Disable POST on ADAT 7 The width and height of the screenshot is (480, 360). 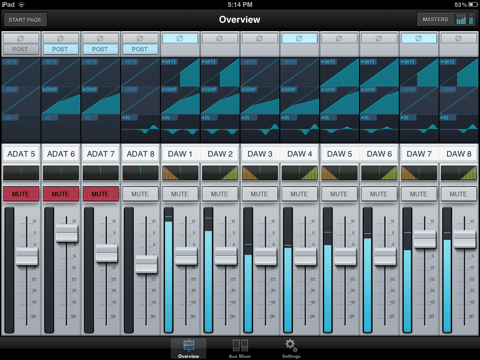click(x=100, y=49)
